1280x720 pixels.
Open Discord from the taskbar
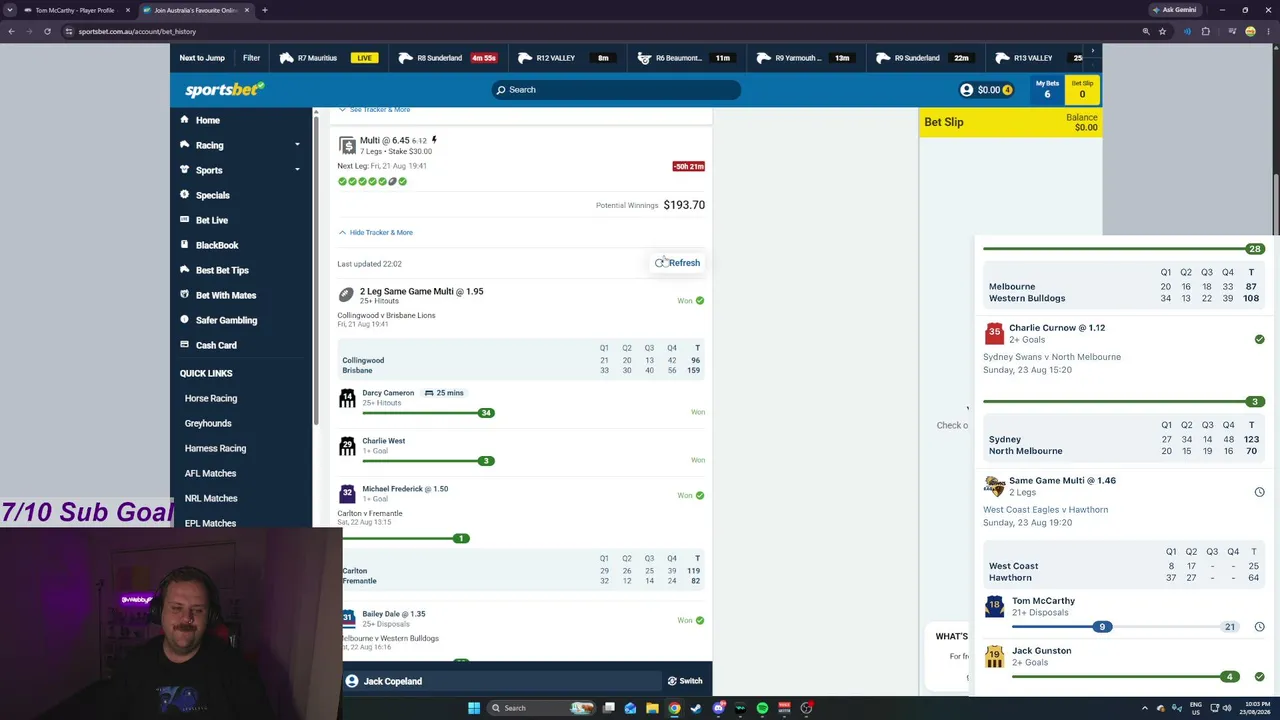[x=719, y=708]
